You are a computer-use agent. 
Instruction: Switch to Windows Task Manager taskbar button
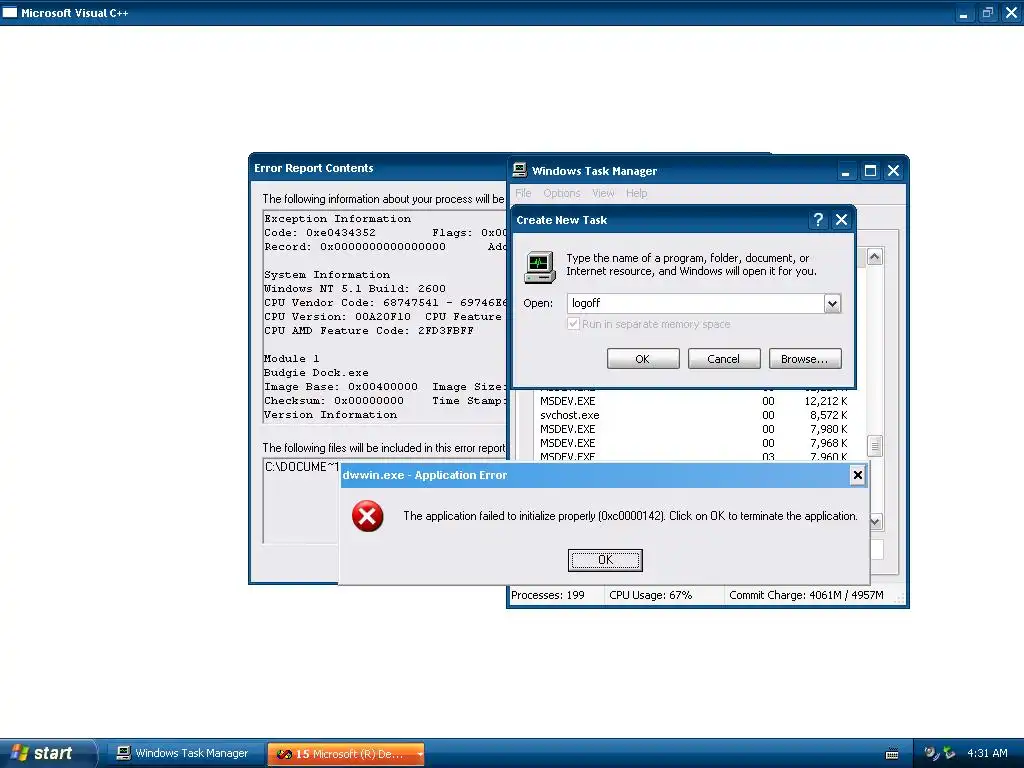point(184,753)
